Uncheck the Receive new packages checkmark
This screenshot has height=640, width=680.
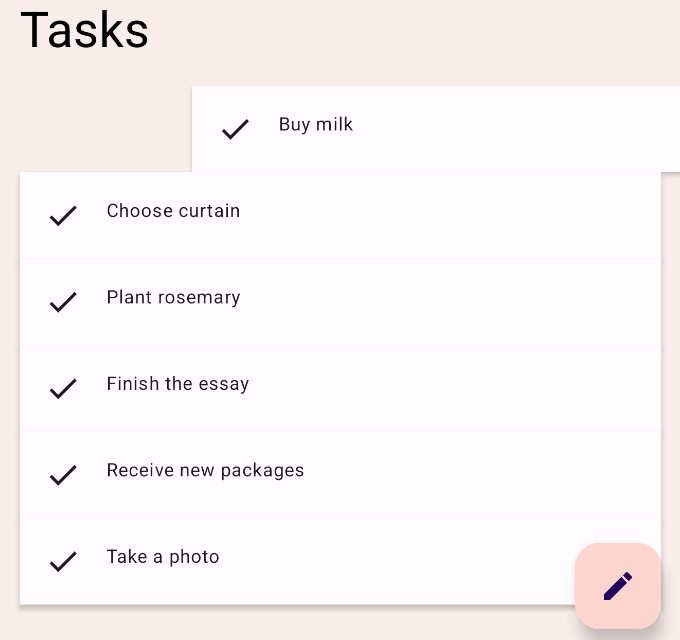click(x=63, y=474)
